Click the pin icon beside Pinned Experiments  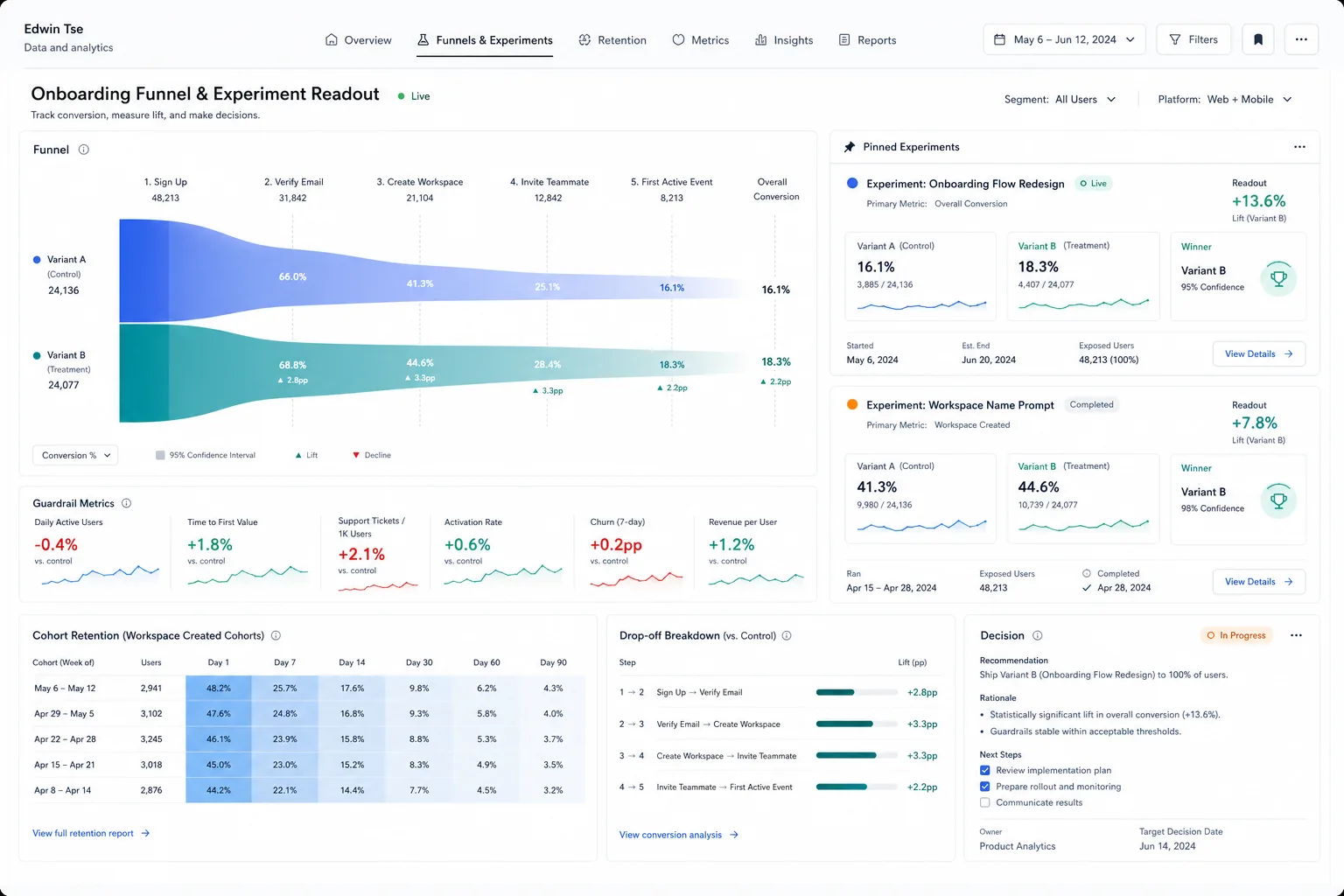pos(849,147)
